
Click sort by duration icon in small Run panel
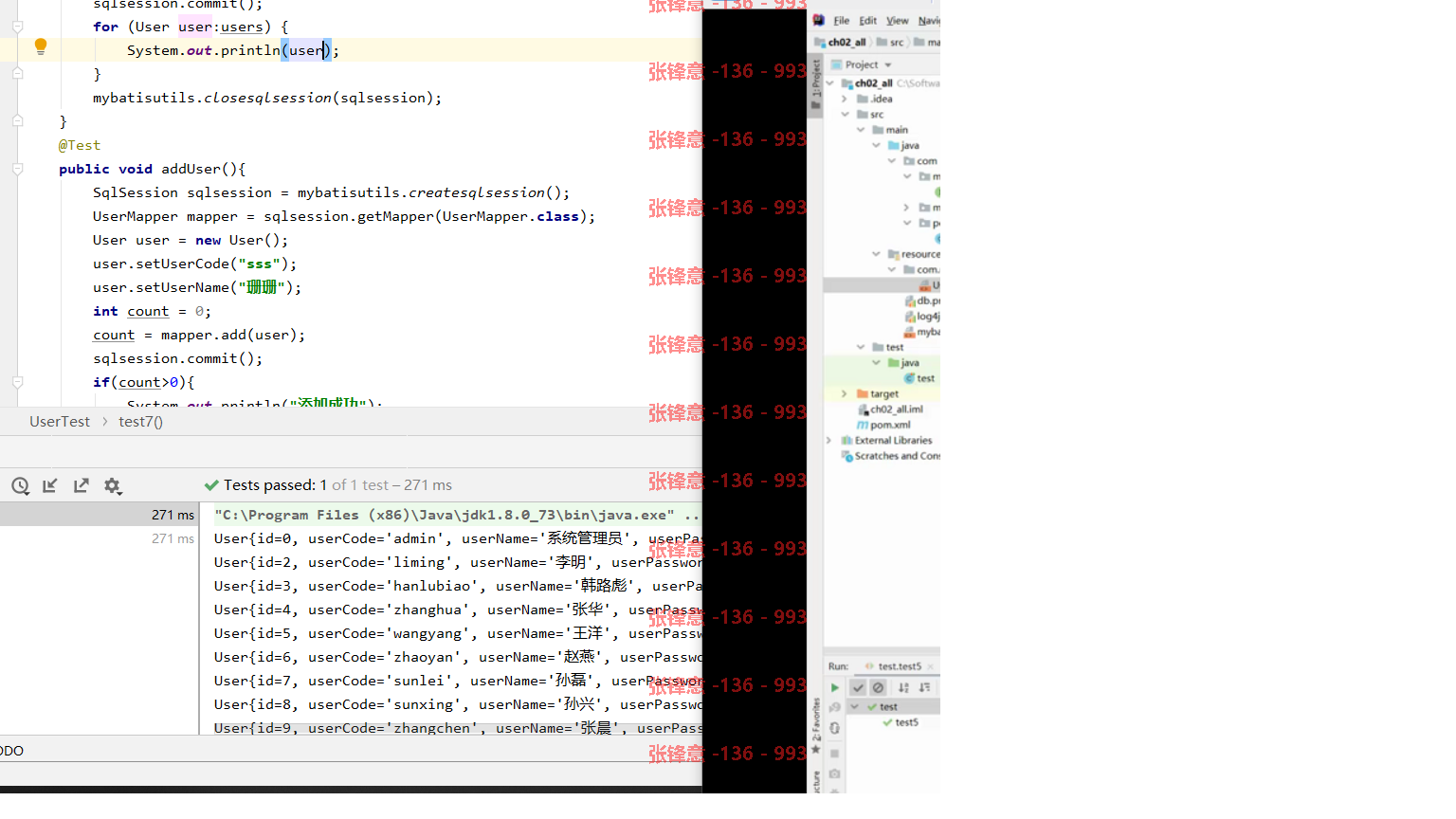[924, 687]
